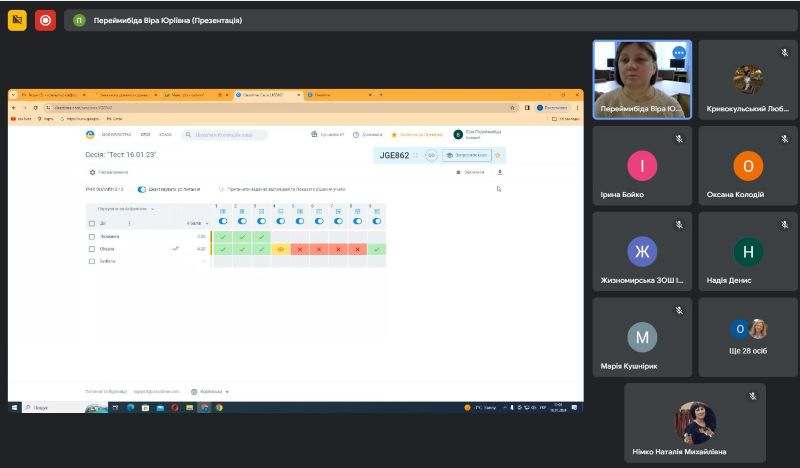The image size is (800, 468).
Task: Click mute icon on Жизномирська ЗОШ tile
Action: pyautogui.click(x=679, y=224)
